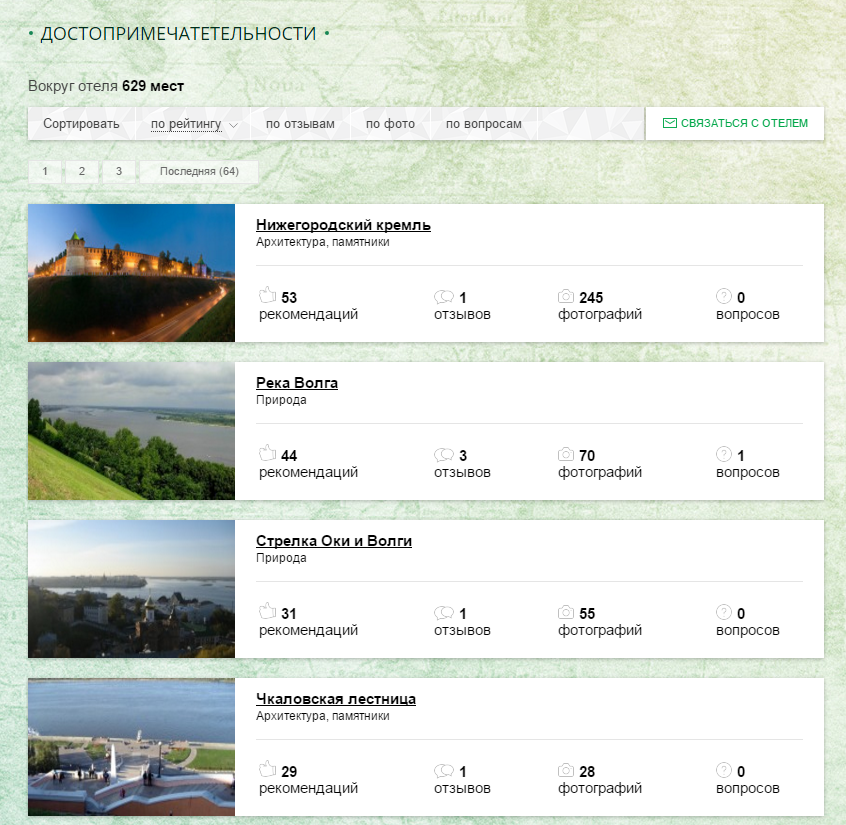846x825 pixels.
Task: Open the Чкаловская лестница photo thumbnail
Action: coord(131,747)
